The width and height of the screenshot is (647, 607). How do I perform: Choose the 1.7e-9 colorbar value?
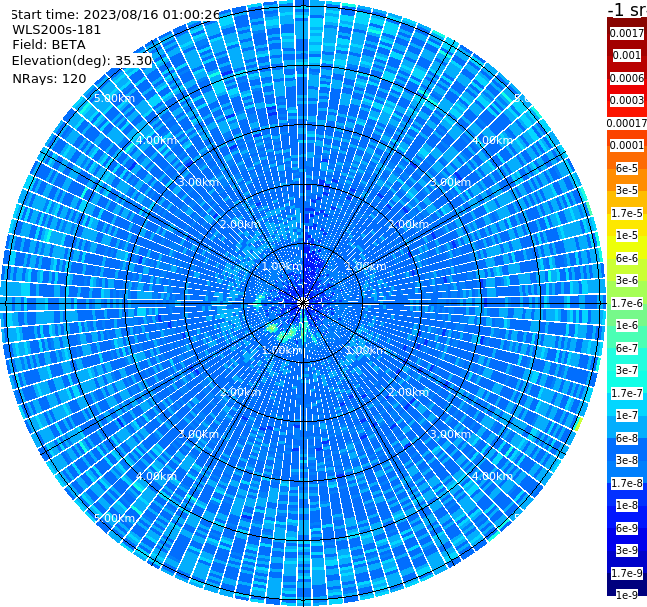(x=627, y=573)
